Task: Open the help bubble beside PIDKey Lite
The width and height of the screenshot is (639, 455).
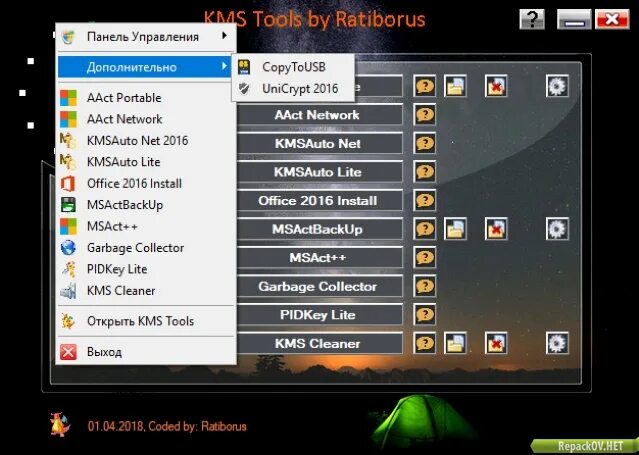Action: tap(425, 314)
